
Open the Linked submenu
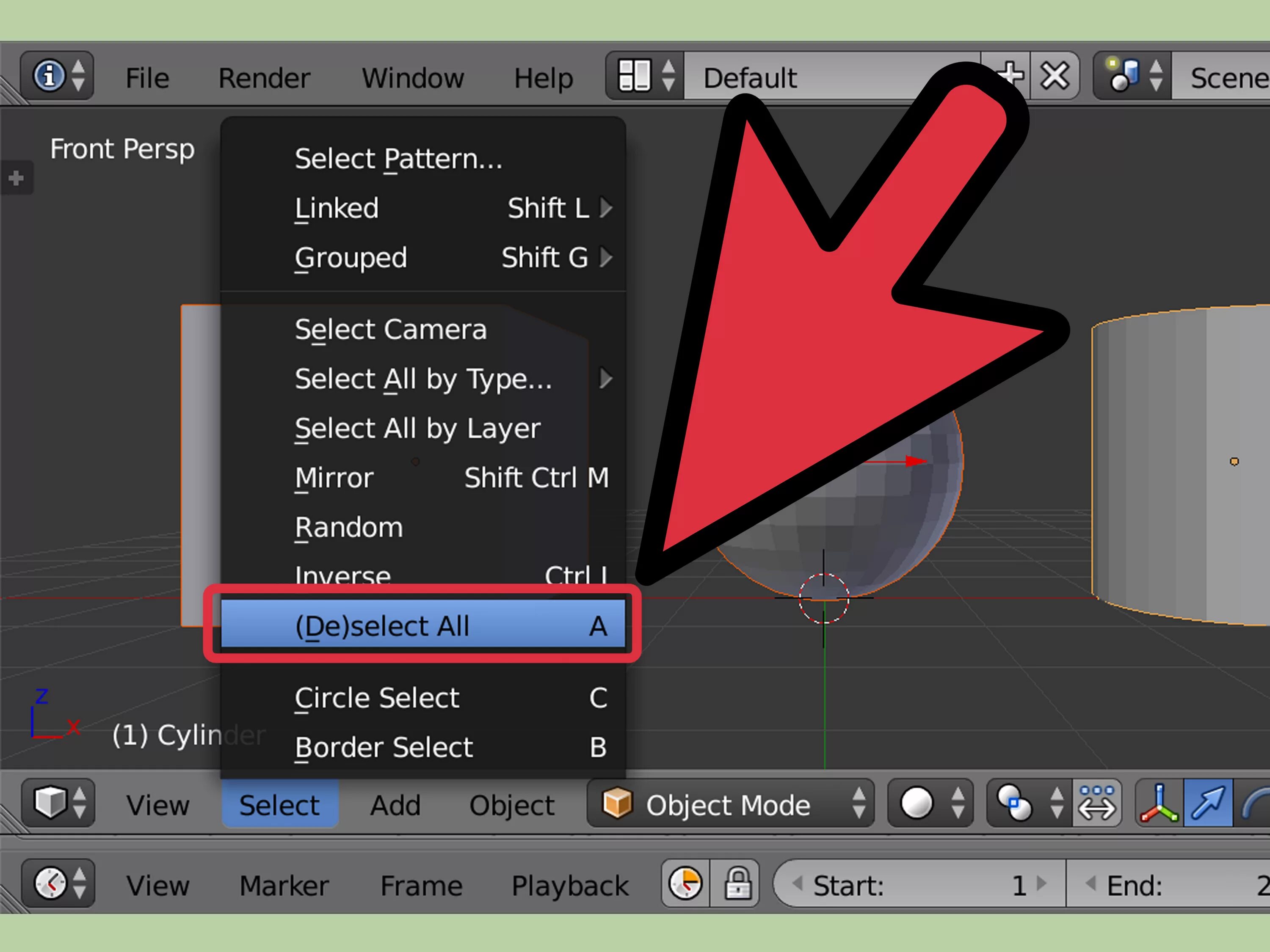pos(423,208)
